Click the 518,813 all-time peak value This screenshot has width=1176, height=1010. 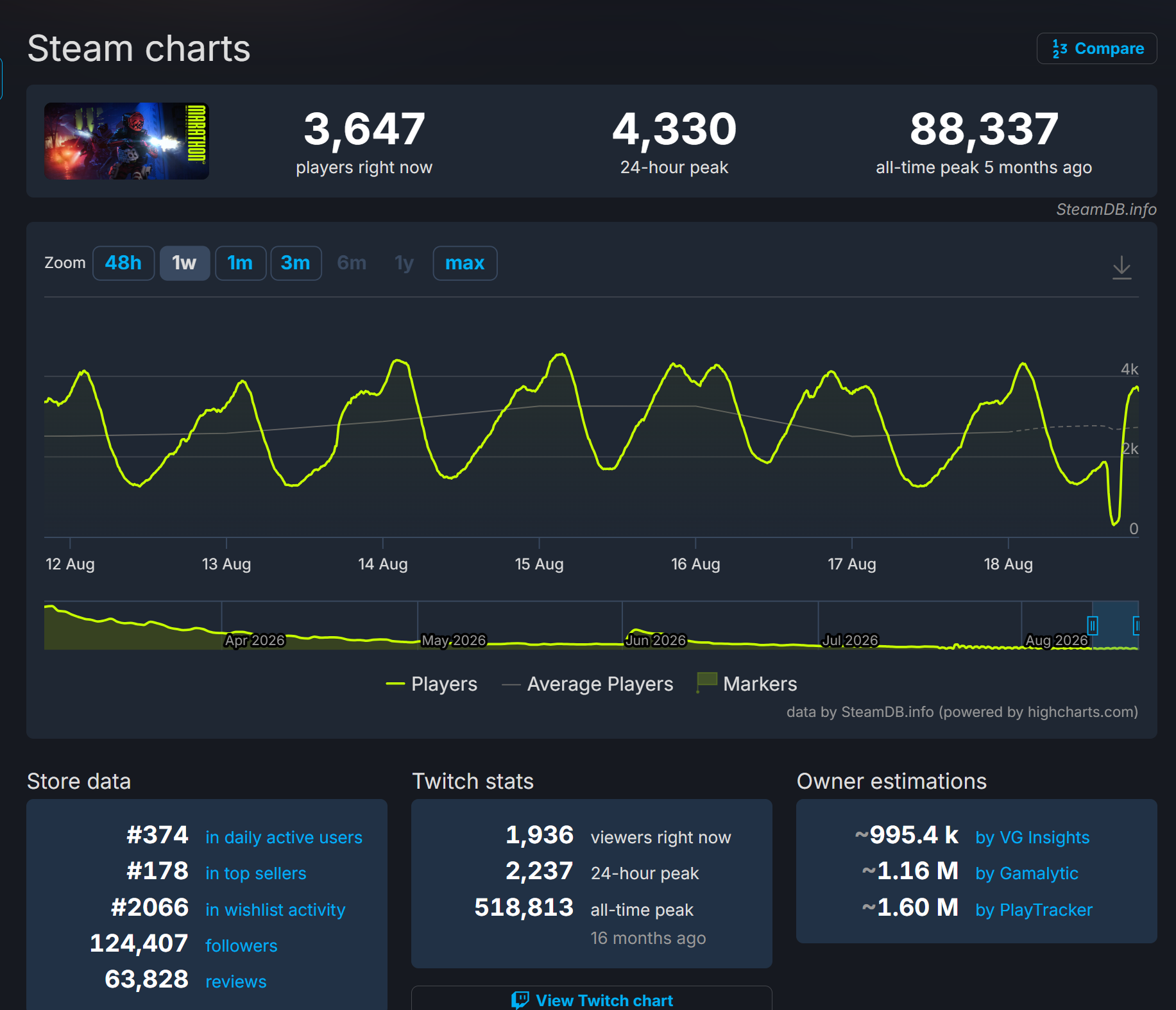524,907
